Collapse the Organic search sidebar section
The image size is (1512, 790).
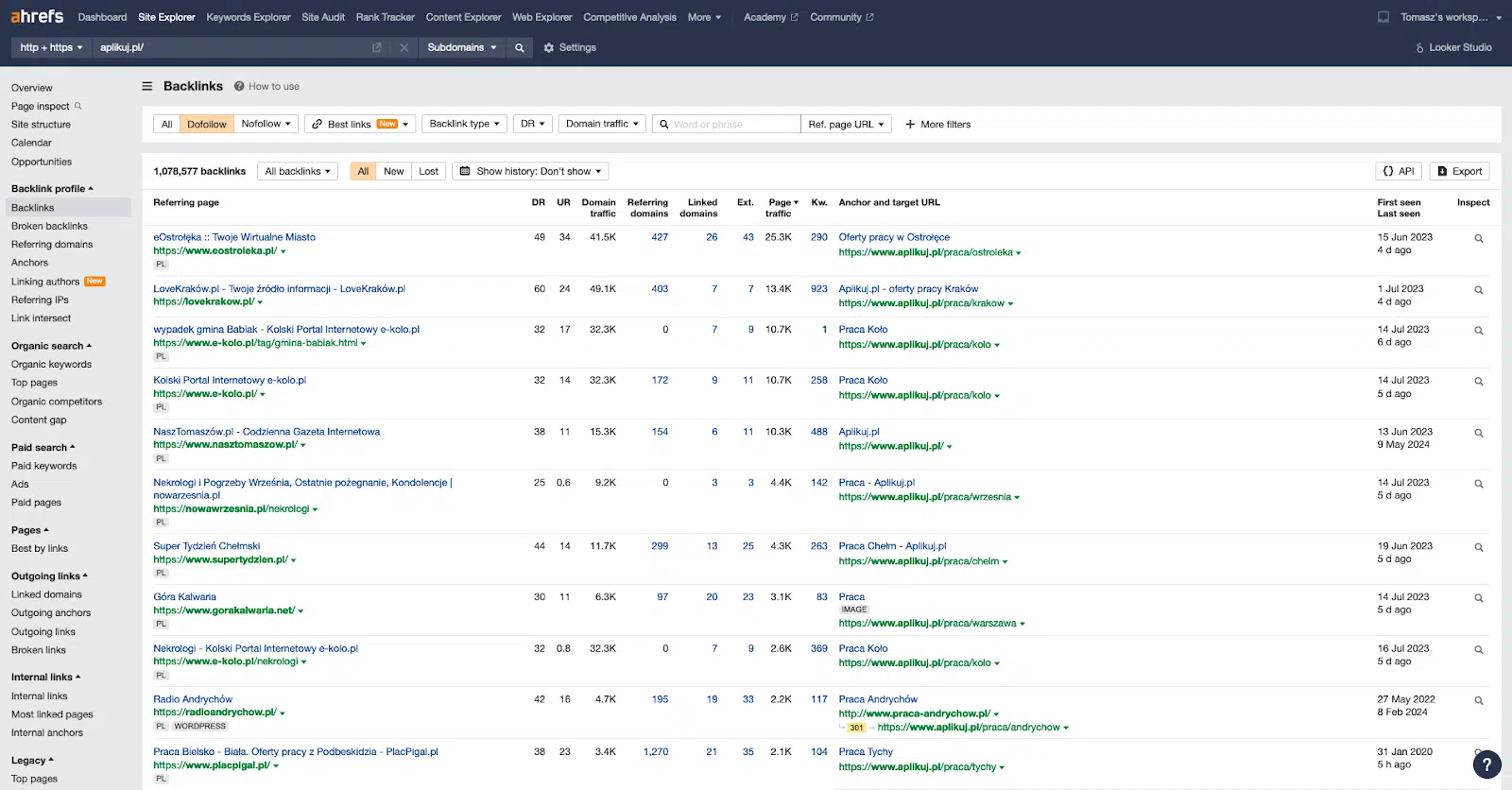tap(51, 346)
